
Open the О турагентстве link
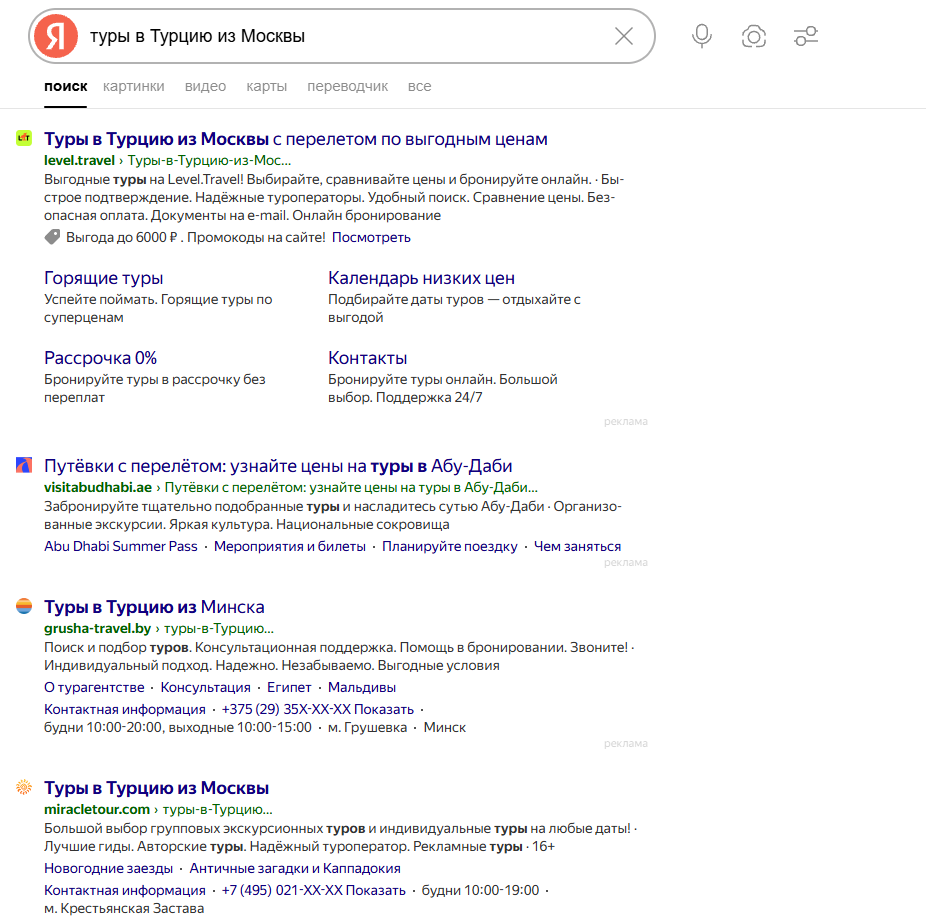pyautogui.click(x=94, y=687)
